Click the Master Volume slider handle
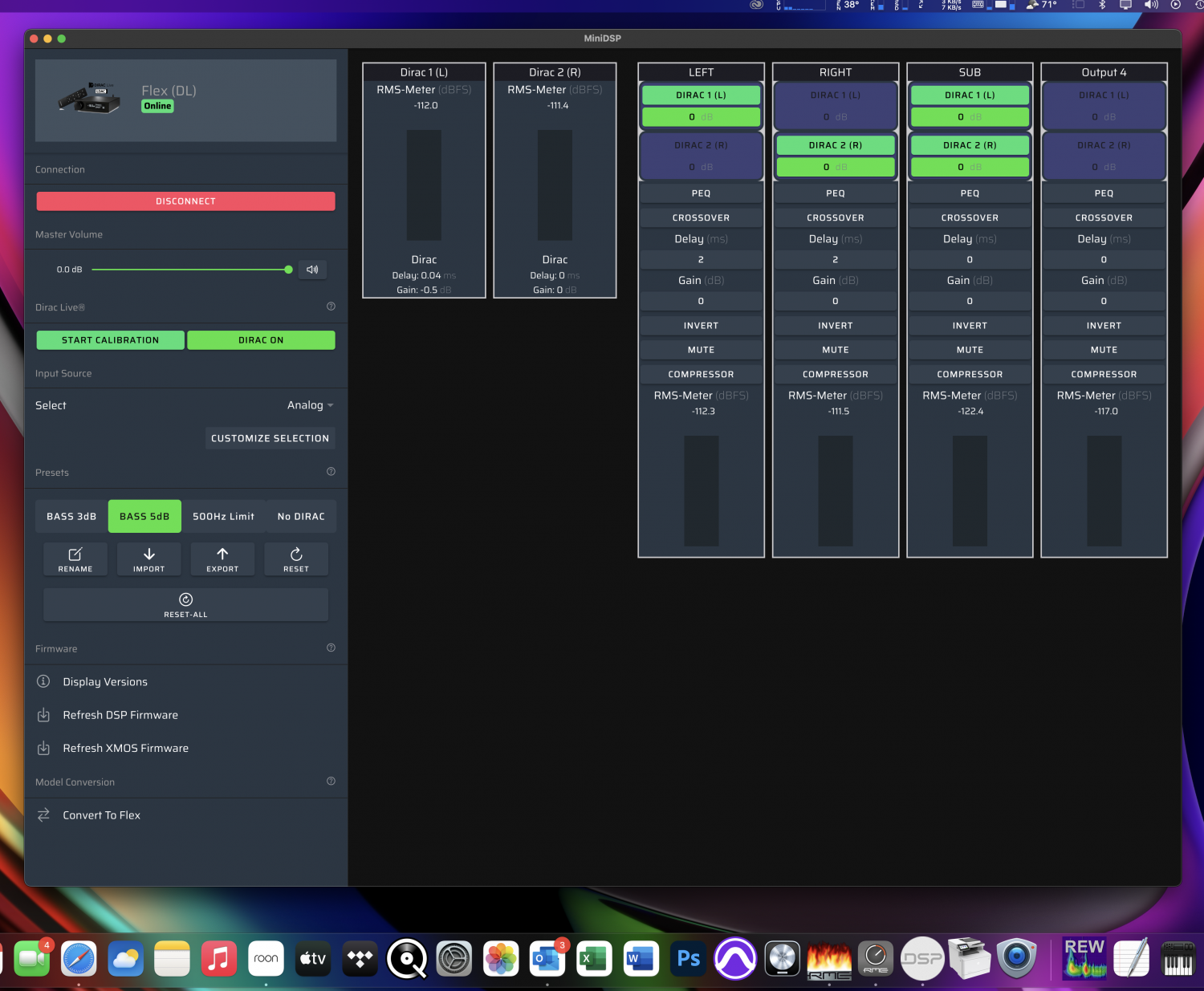 tap(288, 270)
